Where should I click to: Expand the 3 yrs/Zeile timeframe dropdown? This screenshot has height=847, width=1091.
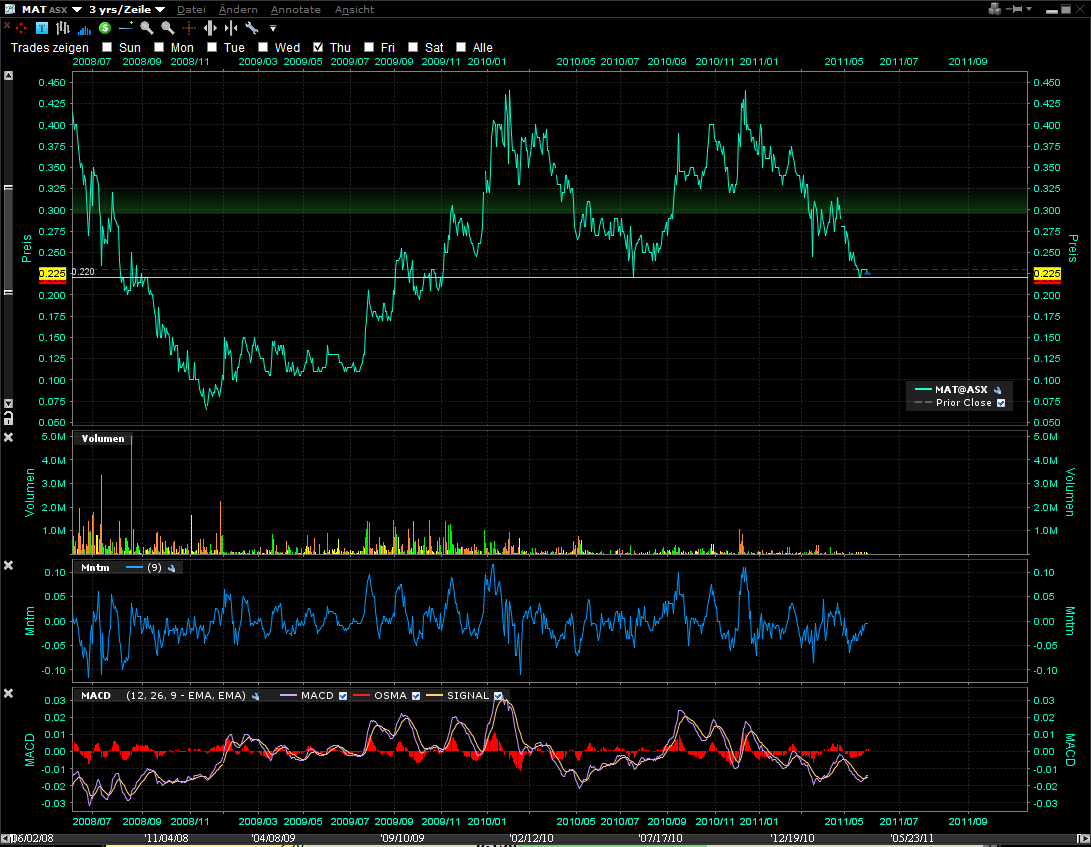click(x=160, y=10)
